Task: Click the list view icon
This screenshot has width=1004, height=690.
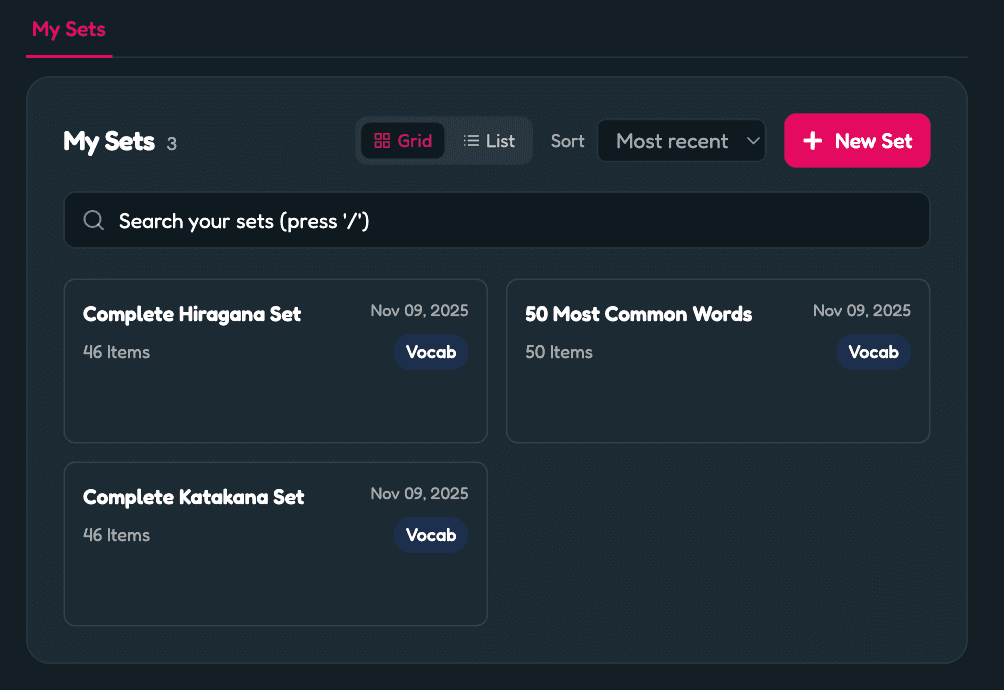Action: [471, 141]
